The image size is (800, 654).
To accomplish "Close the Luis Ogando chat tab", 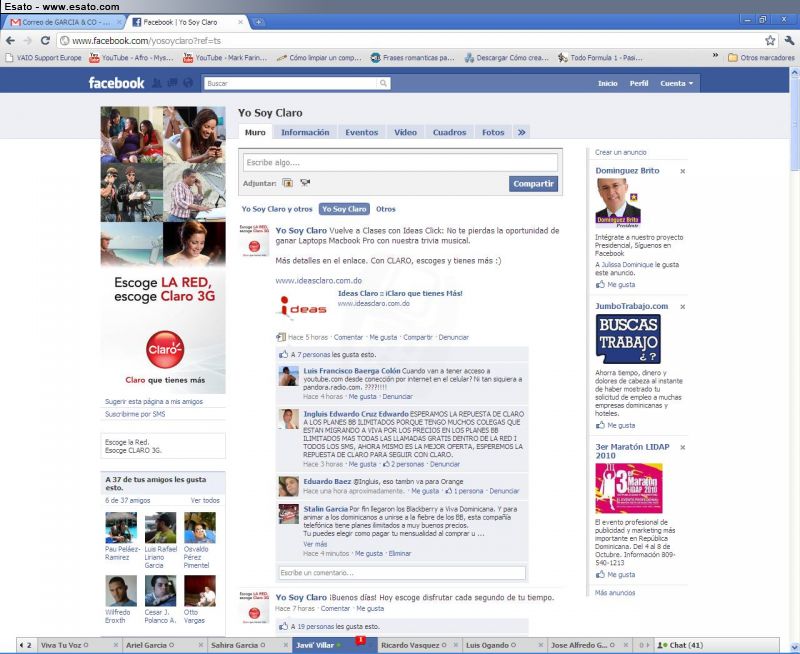I will click(541, 645).
